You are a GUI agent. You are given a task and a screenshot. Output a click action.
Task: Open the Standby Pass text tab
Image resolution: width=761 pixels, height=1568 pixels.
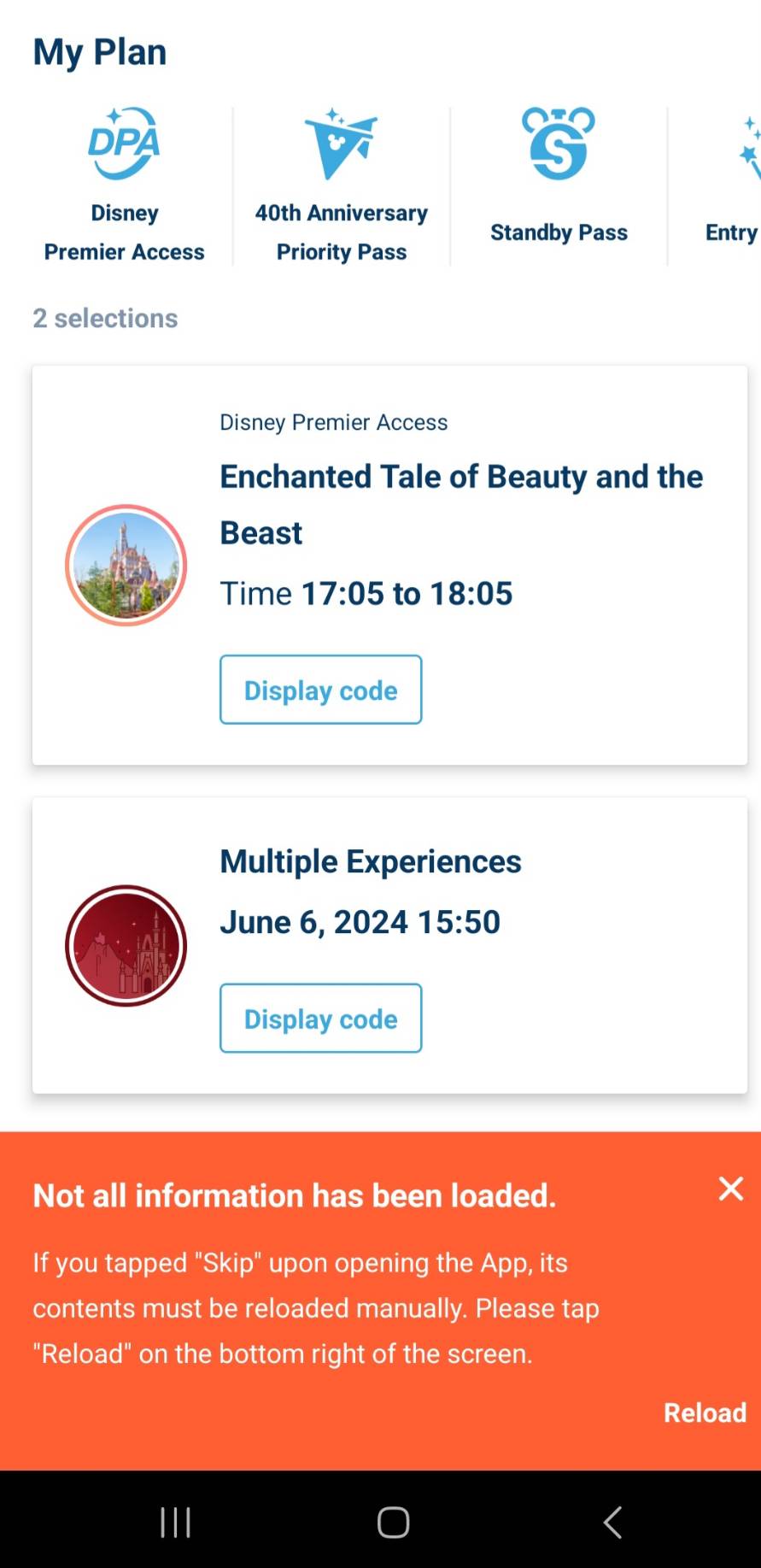559,232
